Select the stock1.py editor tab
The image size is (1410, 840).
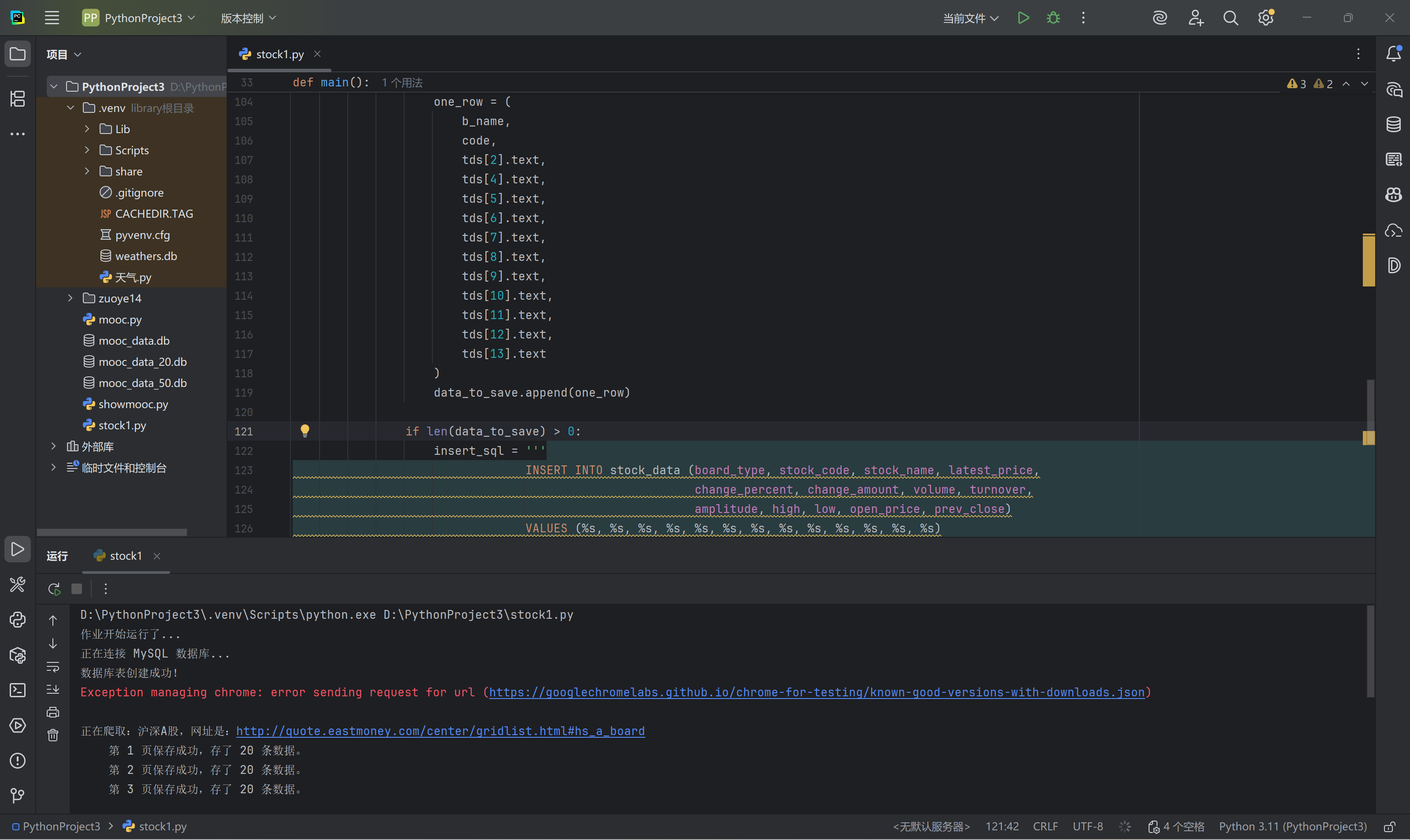(279, 54)
